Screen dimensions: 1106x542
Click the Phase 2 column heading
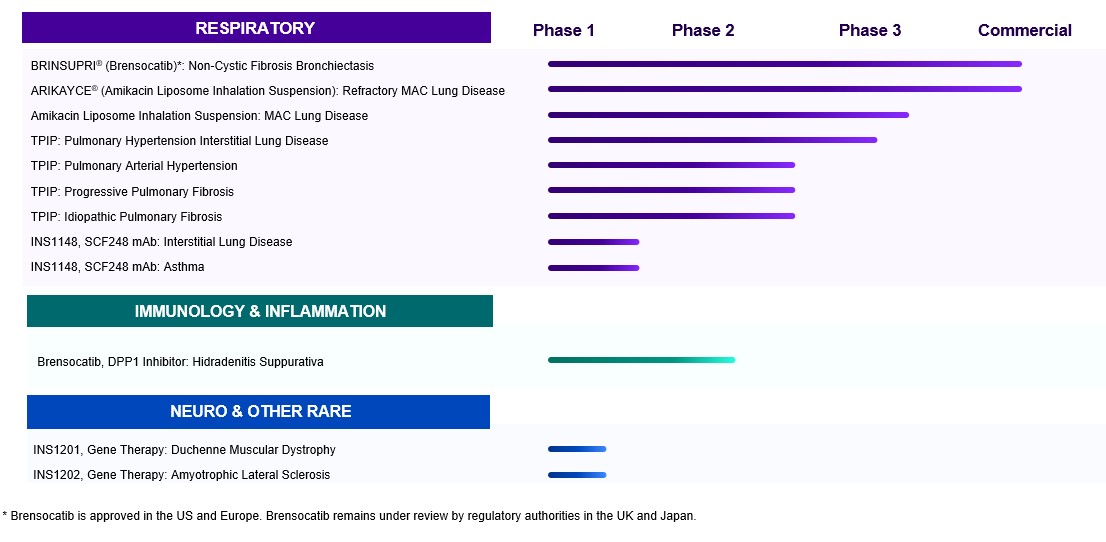703,30
